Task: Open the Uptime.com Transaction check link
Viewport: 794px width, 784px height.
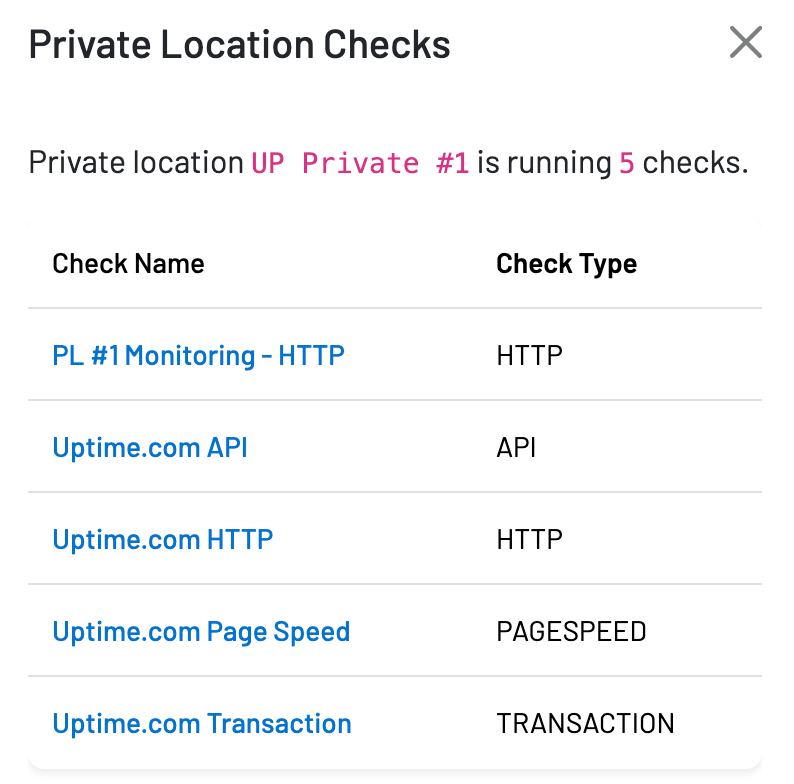Action: pyautogui.click(x=202, y=723)
